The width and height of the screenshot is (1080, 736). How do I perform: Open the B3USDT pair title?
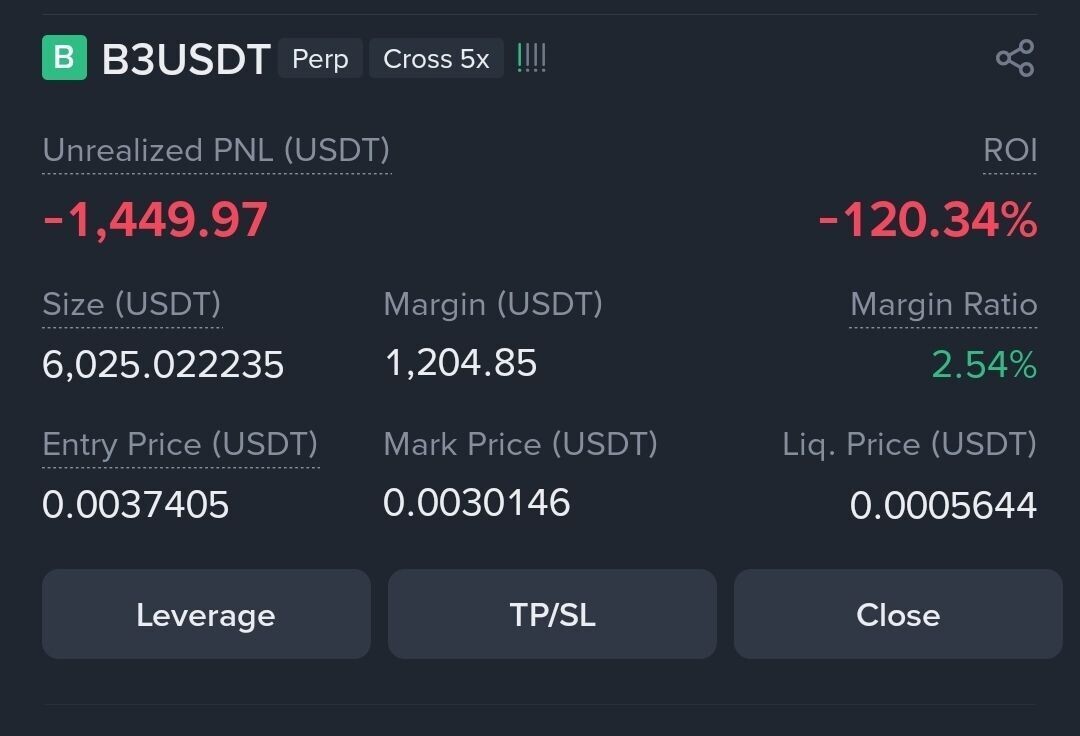(186, 60)
